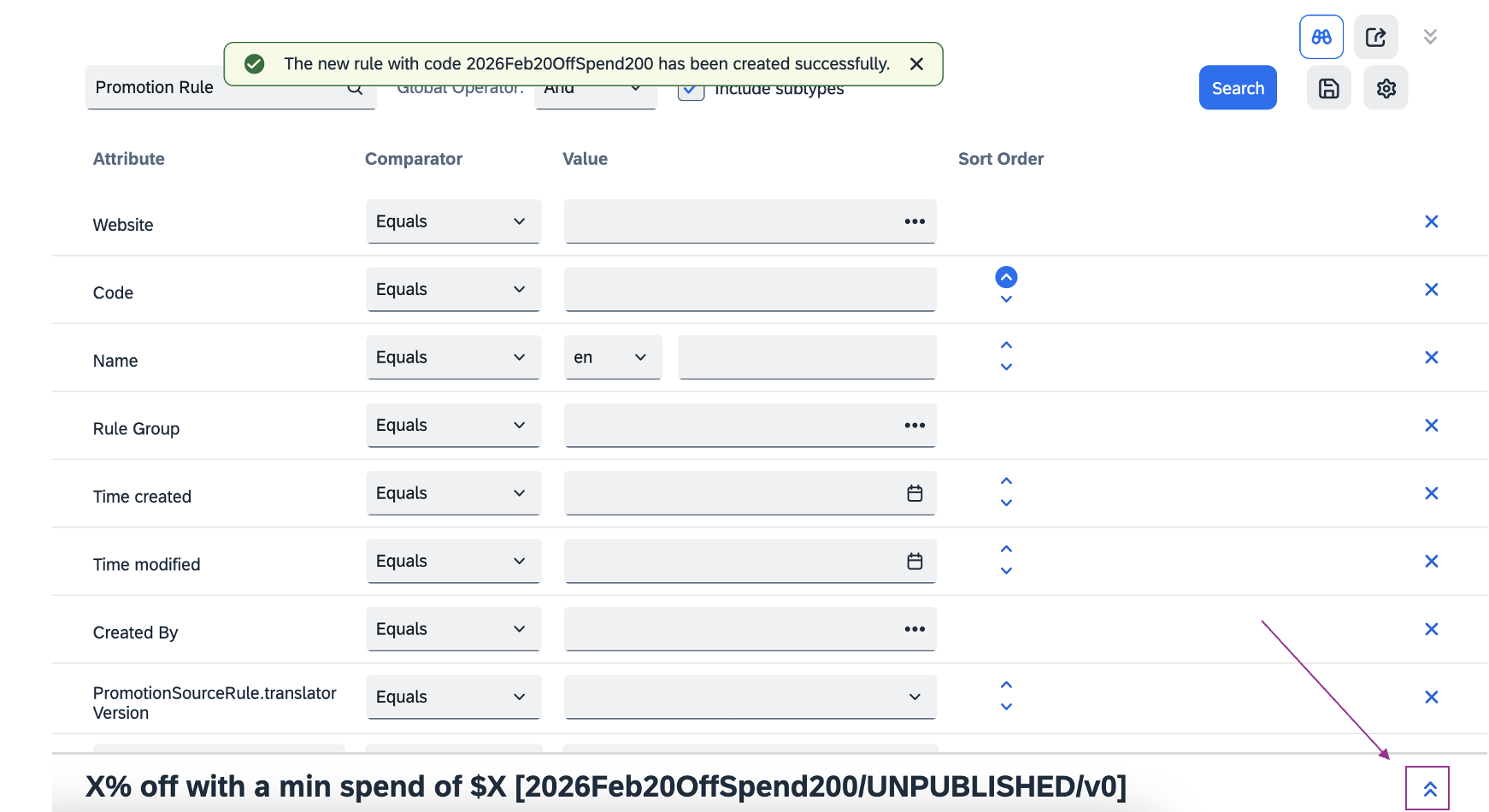
Task: Open the Name language dropdown
Action: coord(612,357)
